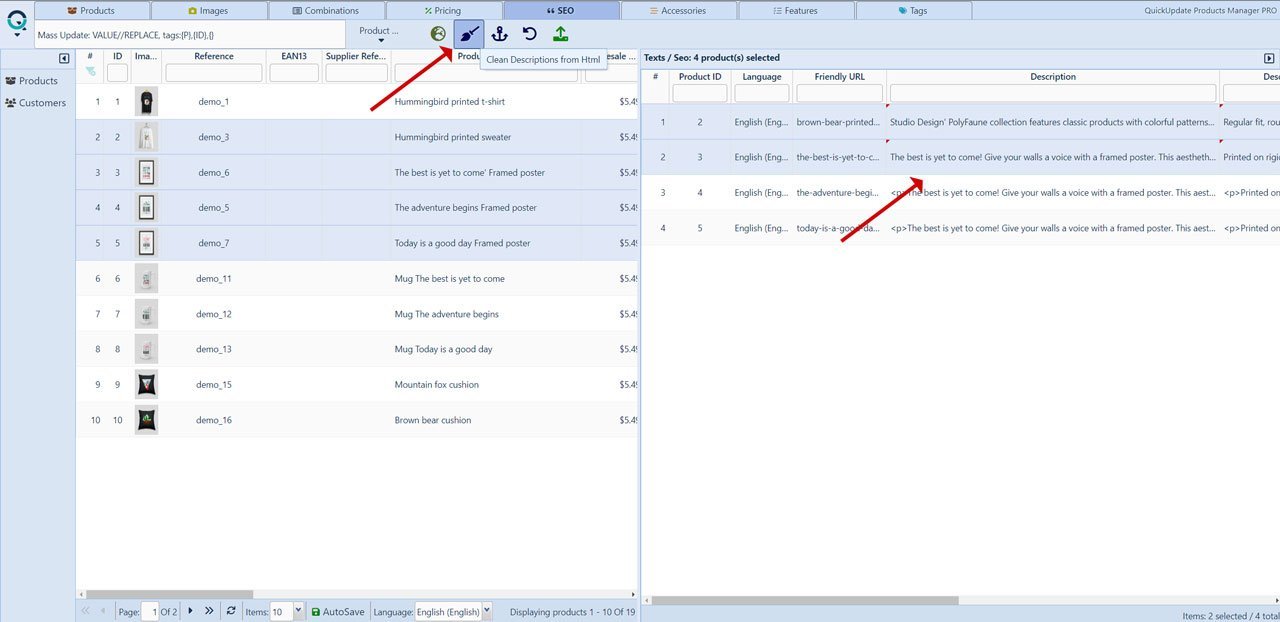Open the Product field dropdown in toolbar
This screenshot has height=622, width=1280.
click(380, 35)
